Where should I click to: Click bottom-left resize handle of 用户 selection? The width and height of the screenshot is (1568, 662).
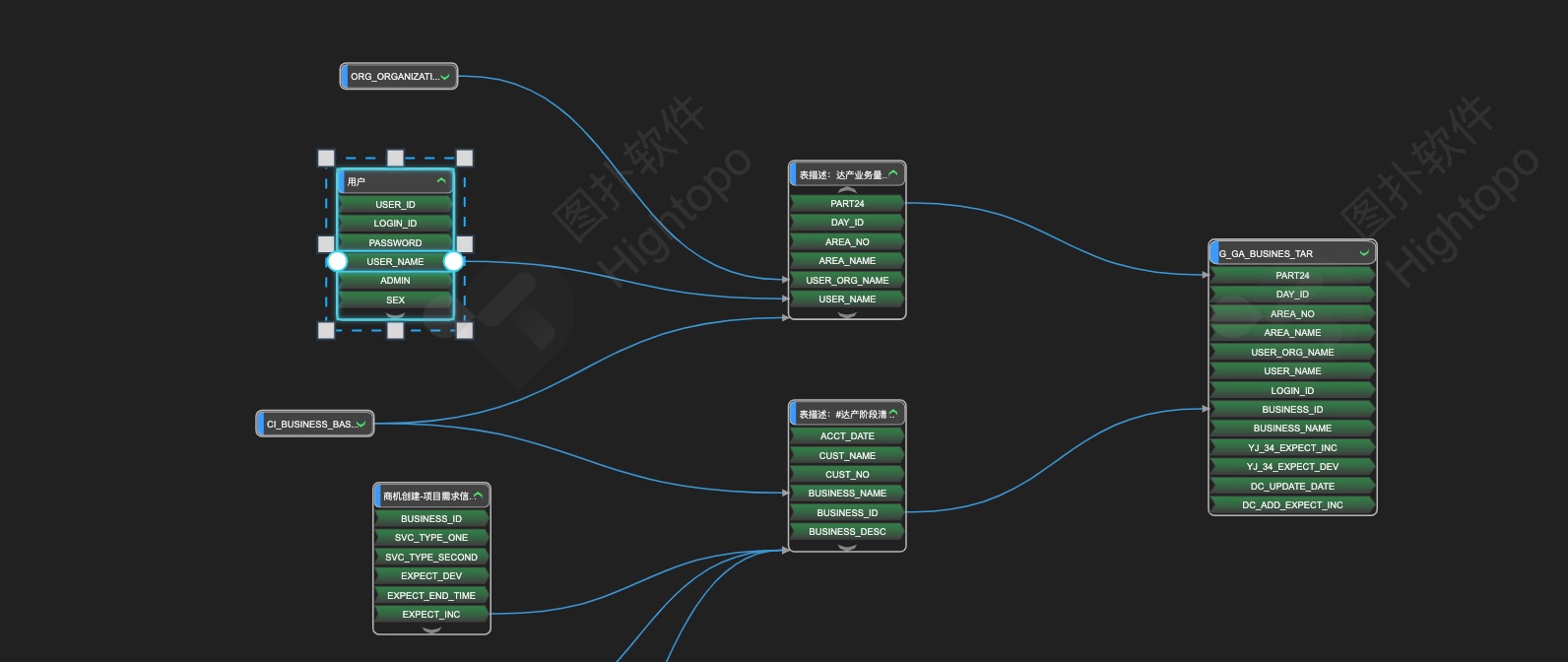(x=326, y=330)
